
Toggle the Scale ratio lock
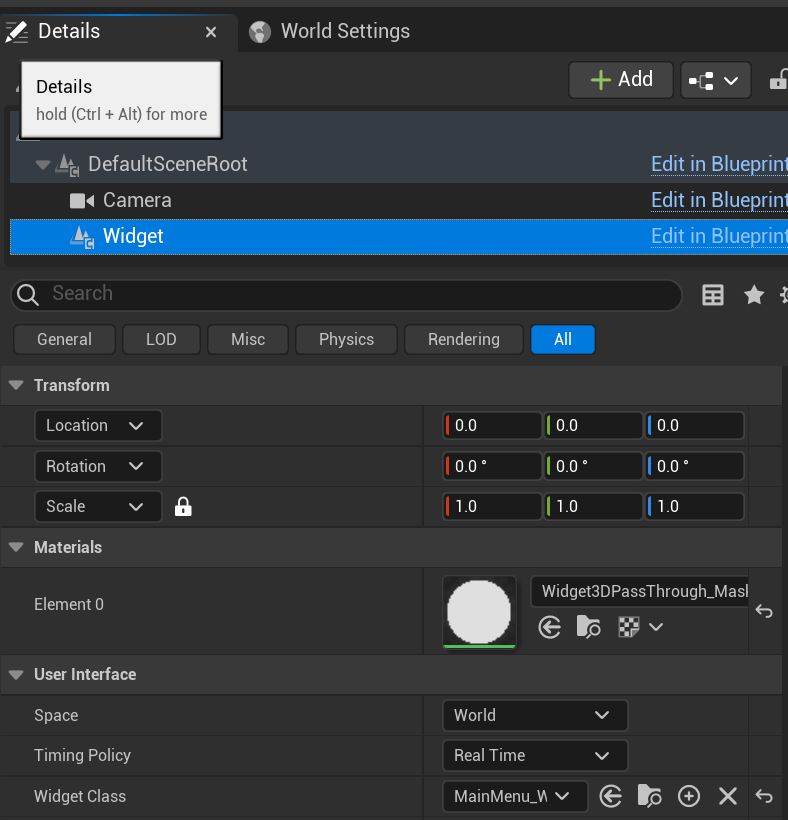point(183,507)
